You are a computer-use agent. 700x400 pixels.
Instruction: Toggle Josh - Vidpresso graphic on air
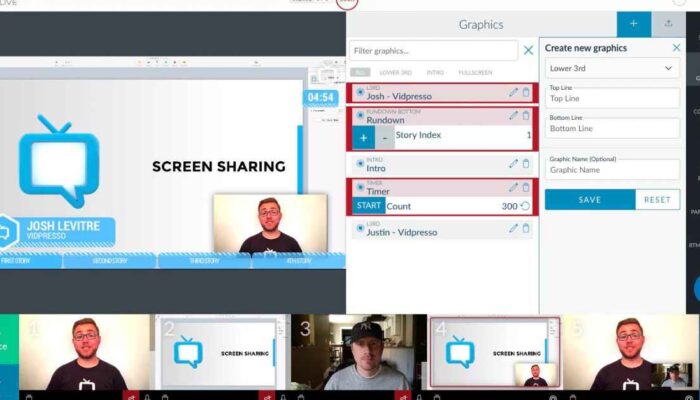pos(360,92)
